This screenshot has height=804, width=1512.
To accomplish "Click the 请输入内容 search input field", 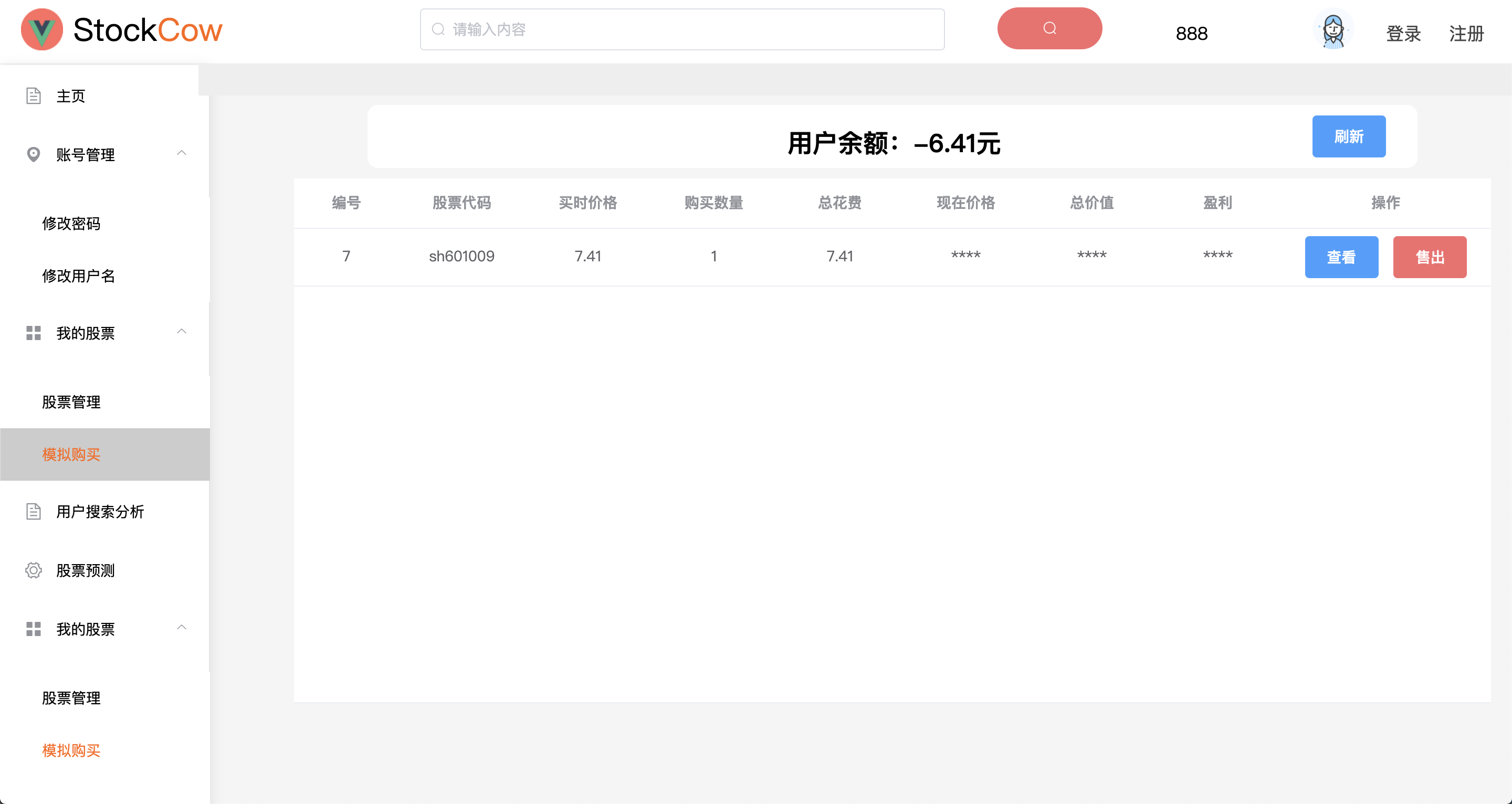I will (681, 29).
